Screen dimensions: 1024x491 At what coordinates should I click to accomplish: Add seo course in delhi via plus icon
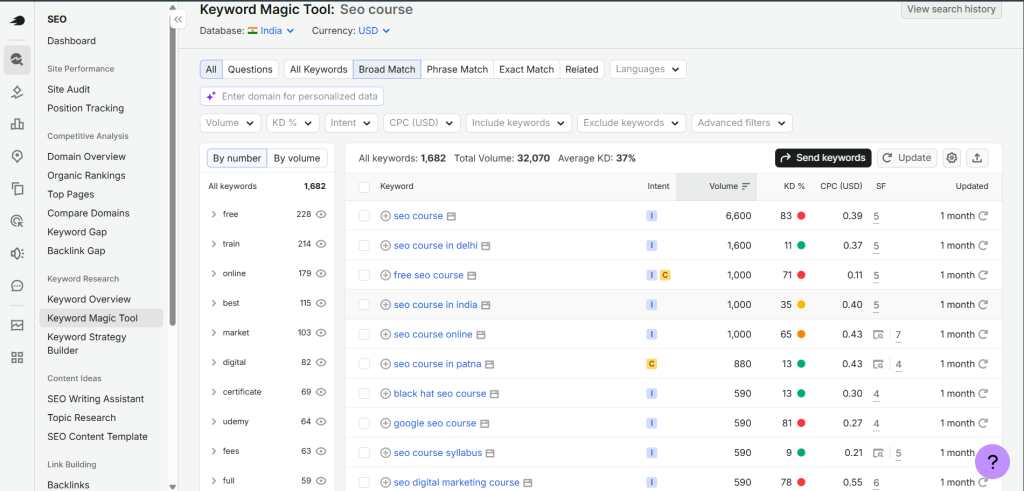pyautogui.click(x=385, y=246)
